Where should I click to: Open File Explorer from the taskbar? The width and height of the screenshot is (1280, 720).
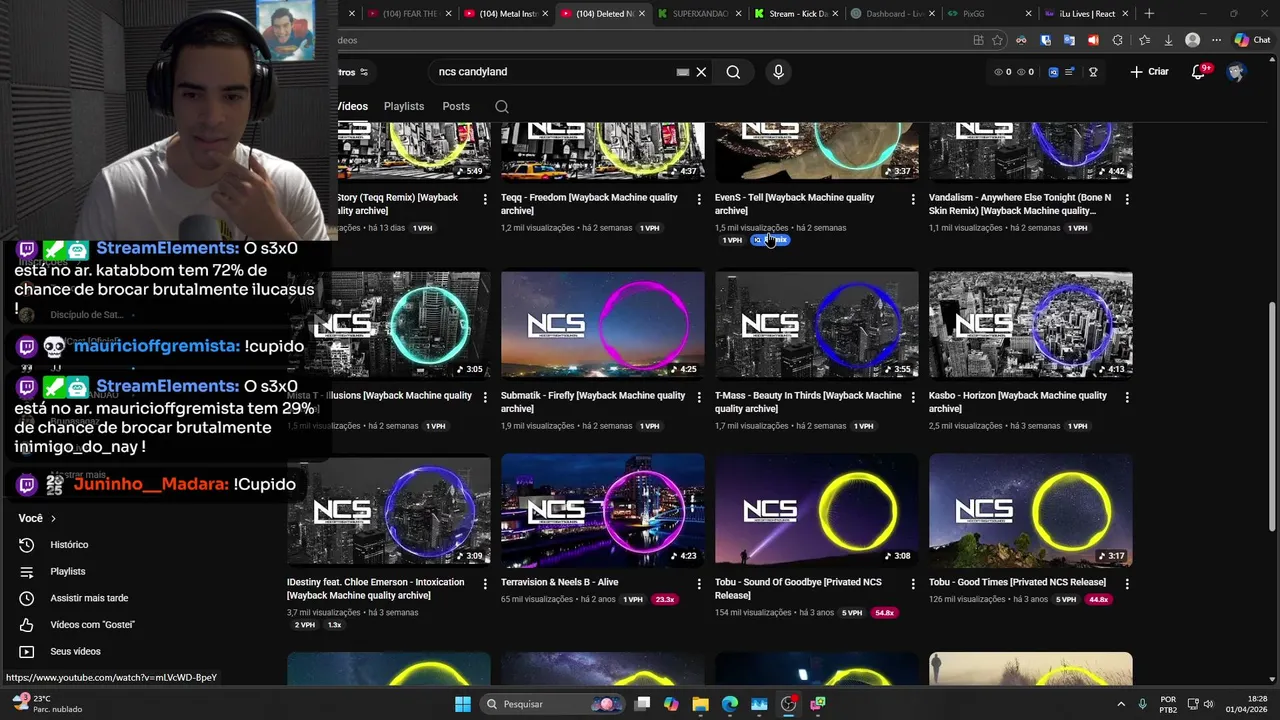[x=700, y=704]
